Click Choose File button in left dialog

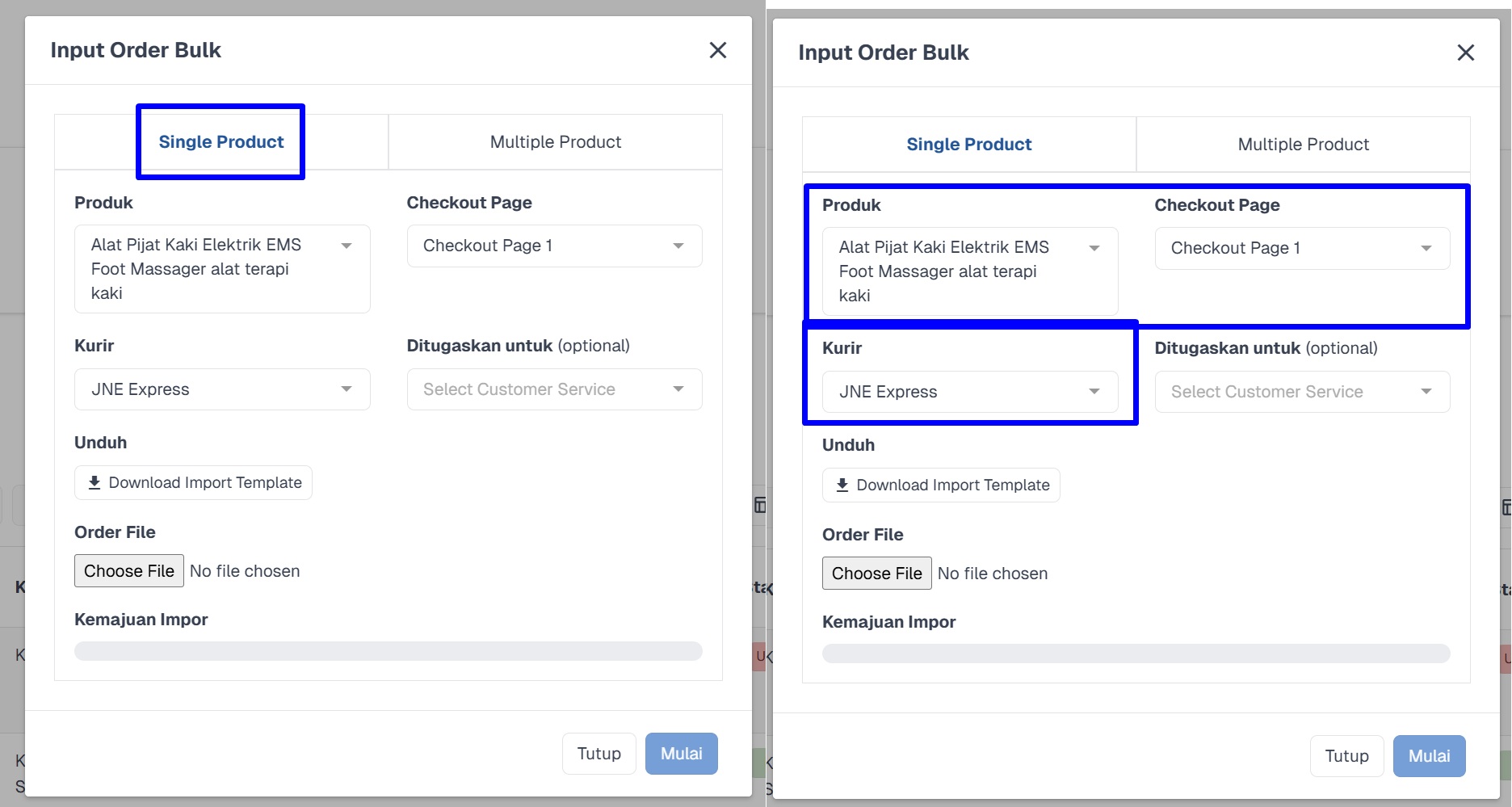coord(129,571)
